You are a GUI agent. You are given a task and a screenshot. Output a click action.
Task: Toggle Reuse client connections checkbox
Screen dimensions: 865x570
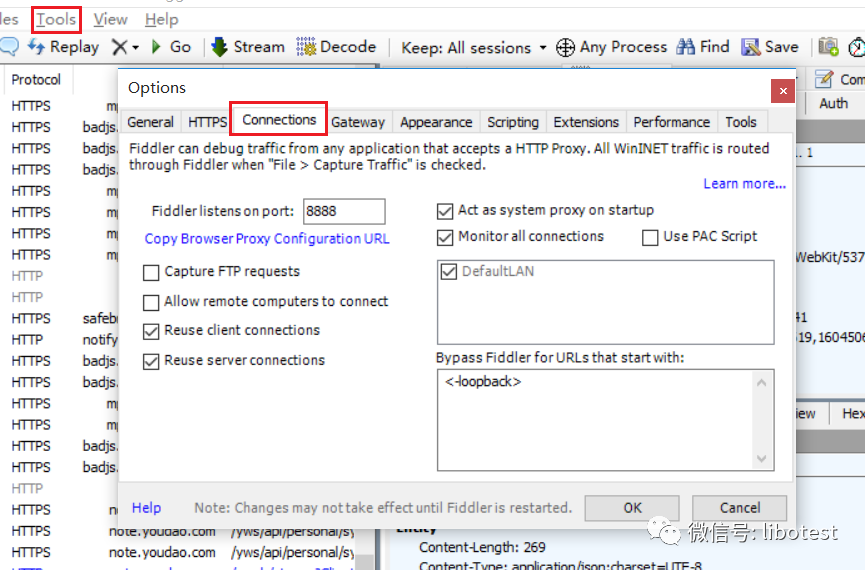click(151, 331)
